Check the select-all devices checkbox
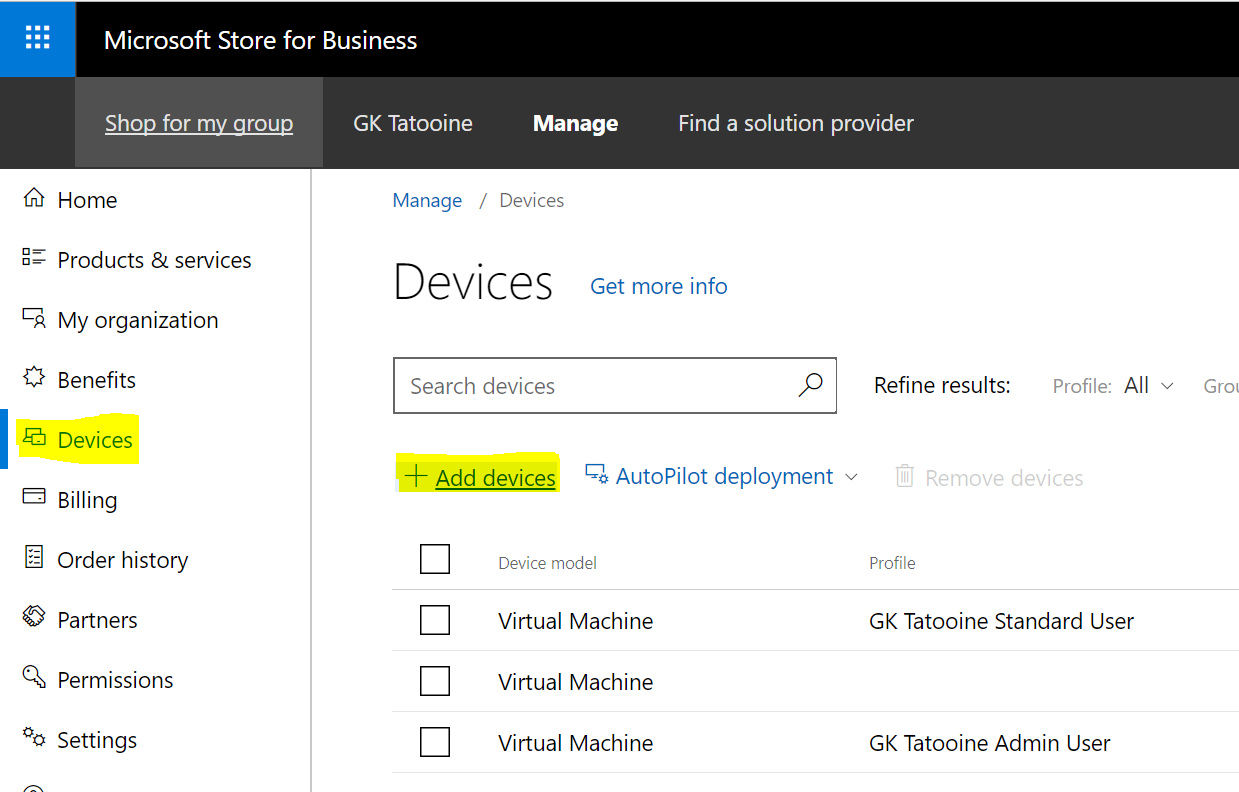 [435, 558]
